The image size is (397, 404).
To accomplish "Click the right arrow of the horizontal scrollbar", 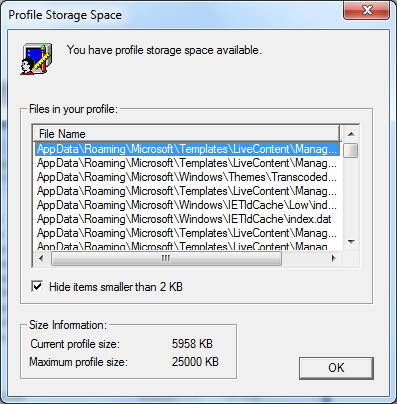I will coord(333,258).
